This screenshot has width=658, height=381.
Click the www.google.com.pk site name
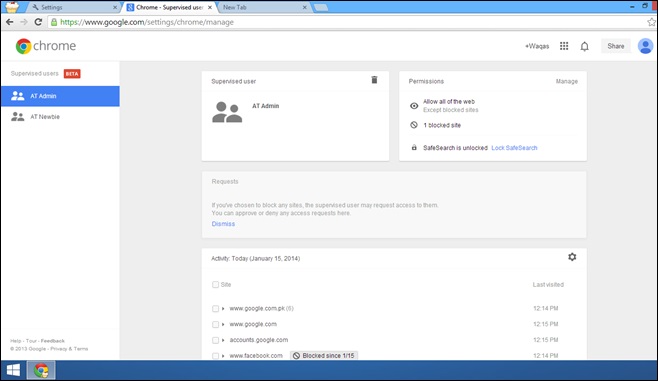click(x=257, y=308)
